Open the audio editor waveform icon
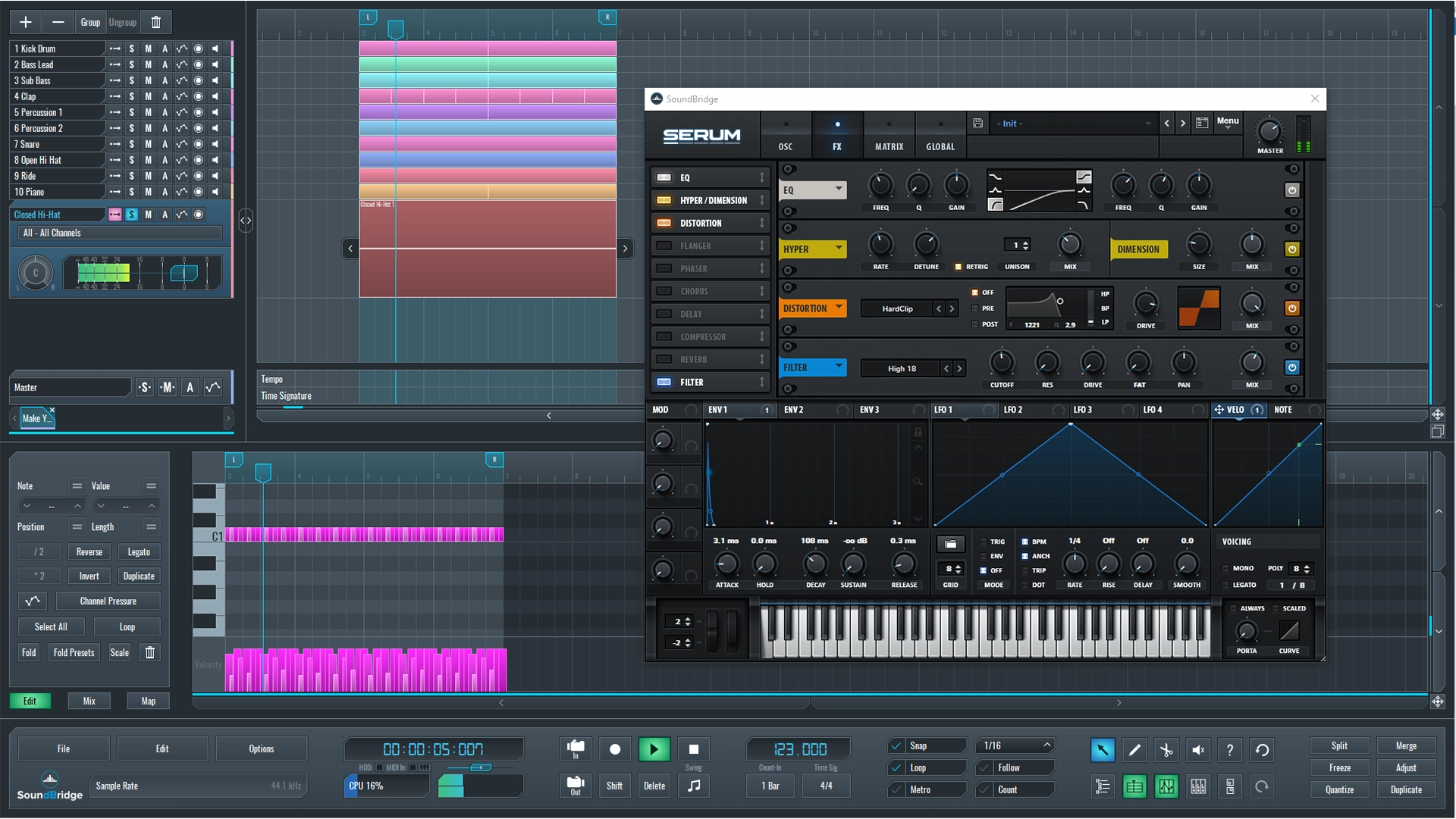This screenshot has width=1456, height=819. coord(1166,787)
